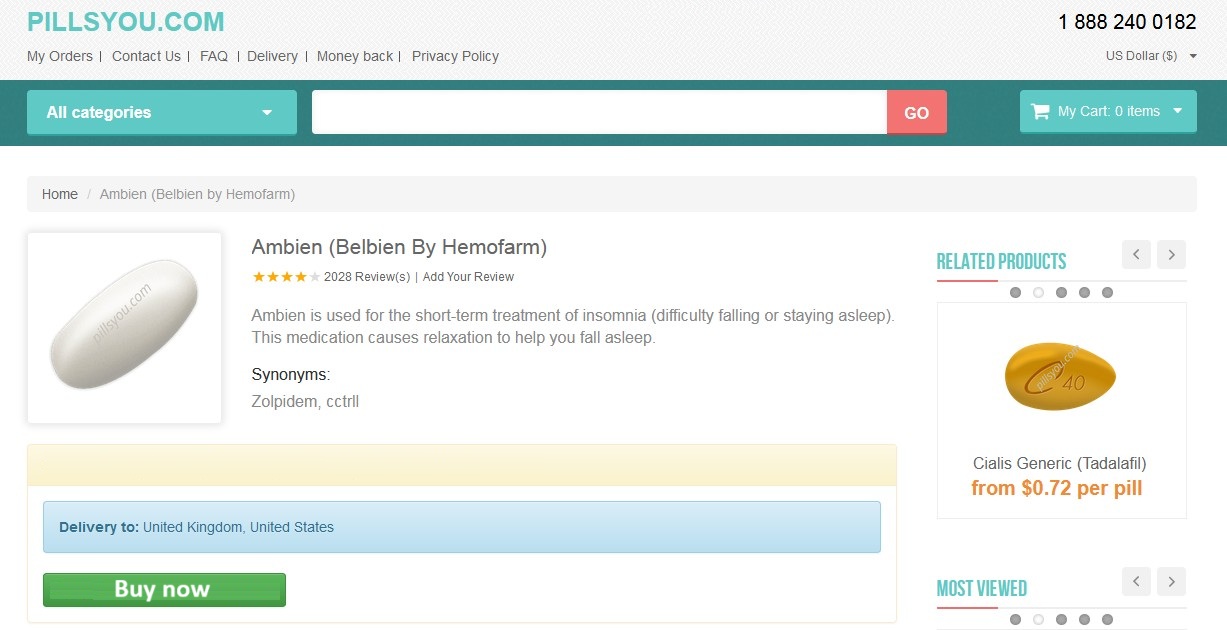Open the Delivery info page
Screen dimensions: 1227x630
coord(272,56)
